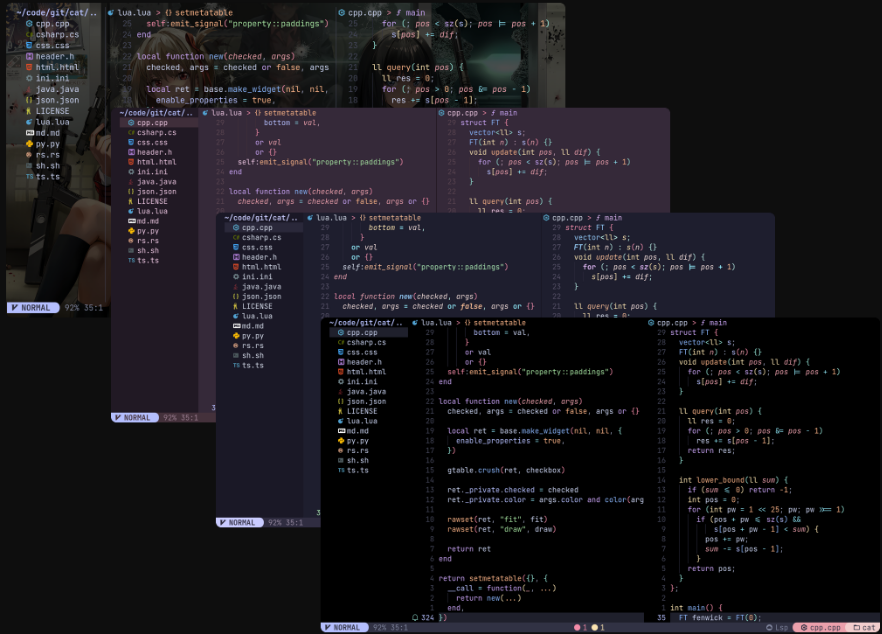Screen dimensions: 882x634
Task: Open md.md in the navy window tree
Action: coord(253,326)
